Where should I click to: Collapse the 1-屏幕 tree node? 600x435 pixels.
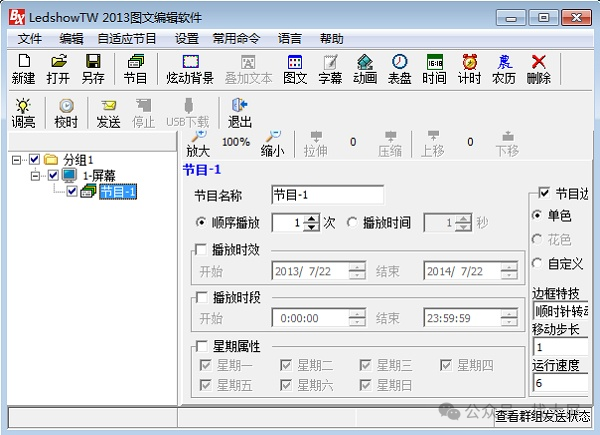(35, 175)
